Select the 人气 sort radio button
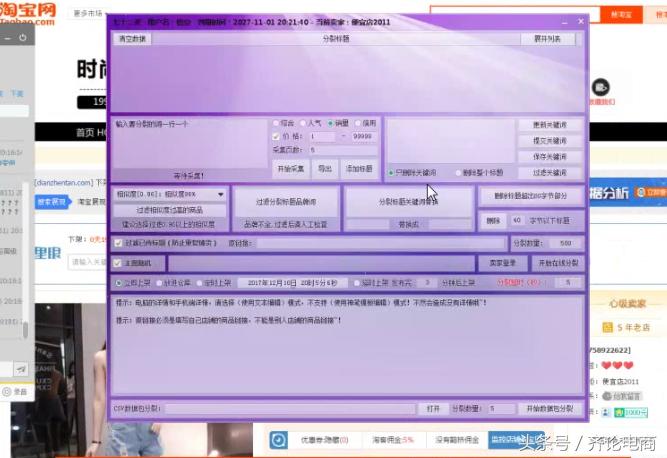The height and width of the screenshot is (458, 667). click(x=303, y=123)
